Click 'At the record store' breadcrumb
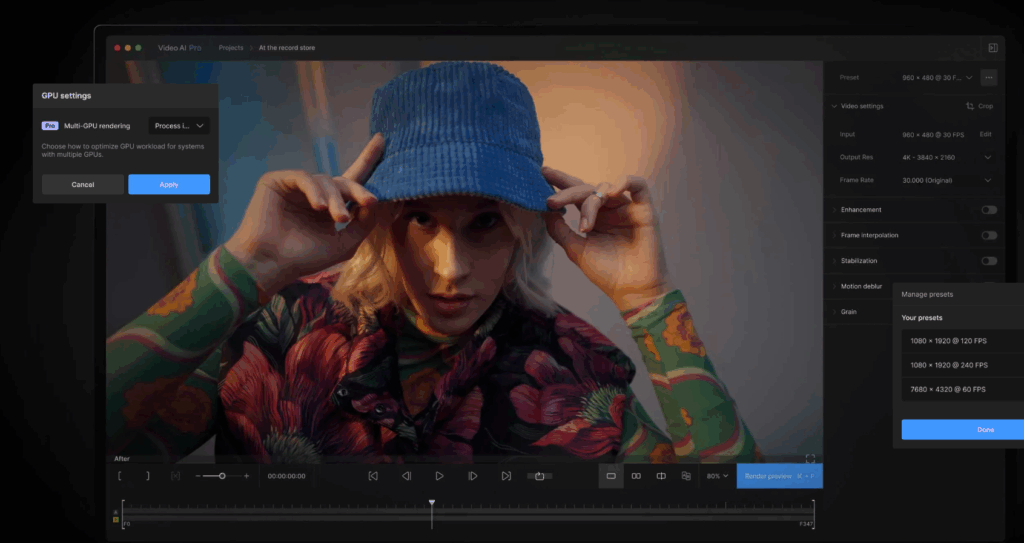This screenshot has width=1024, height=543. [287, 48]
